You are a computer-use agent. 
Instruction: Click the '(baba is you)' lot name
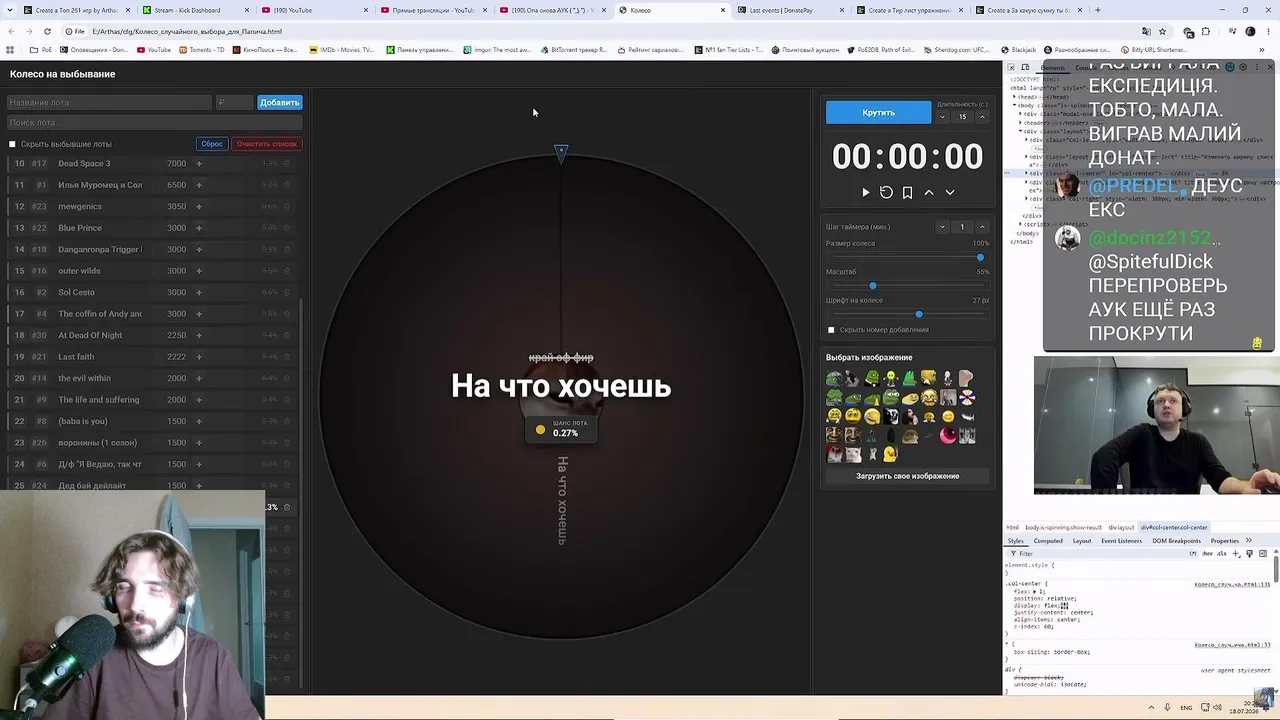(83, 421)
